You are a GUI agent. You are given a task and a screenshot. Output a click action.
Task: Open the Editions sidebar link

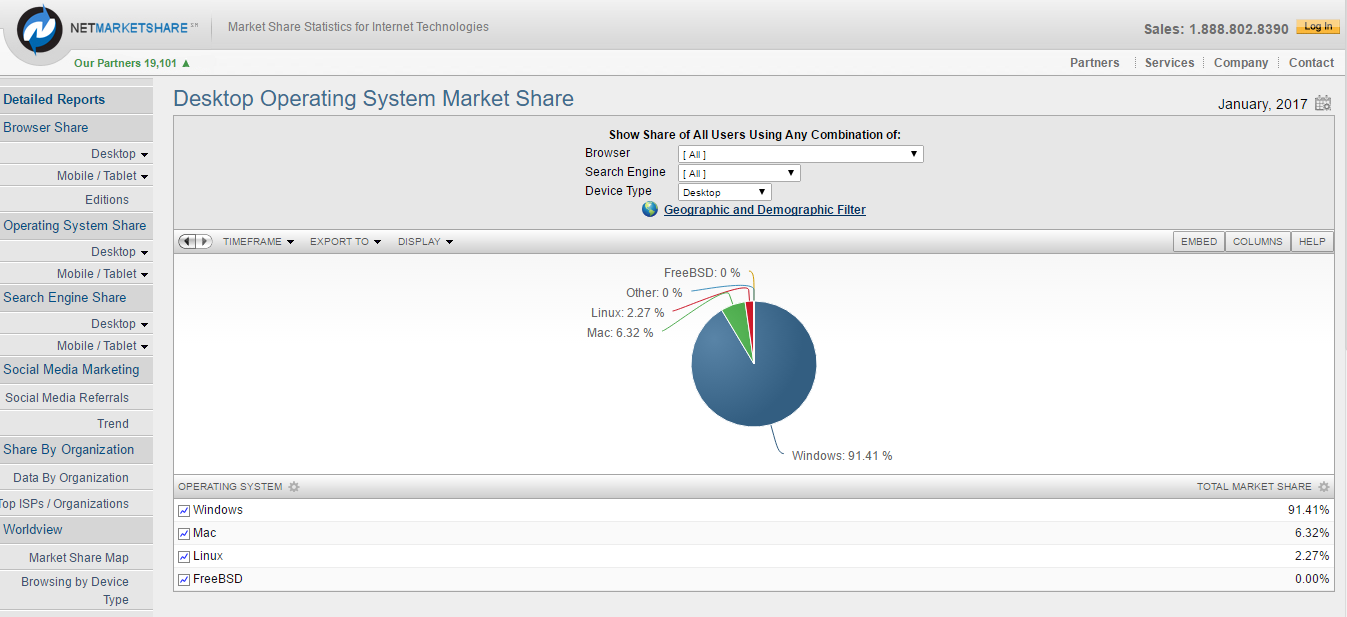107,200
